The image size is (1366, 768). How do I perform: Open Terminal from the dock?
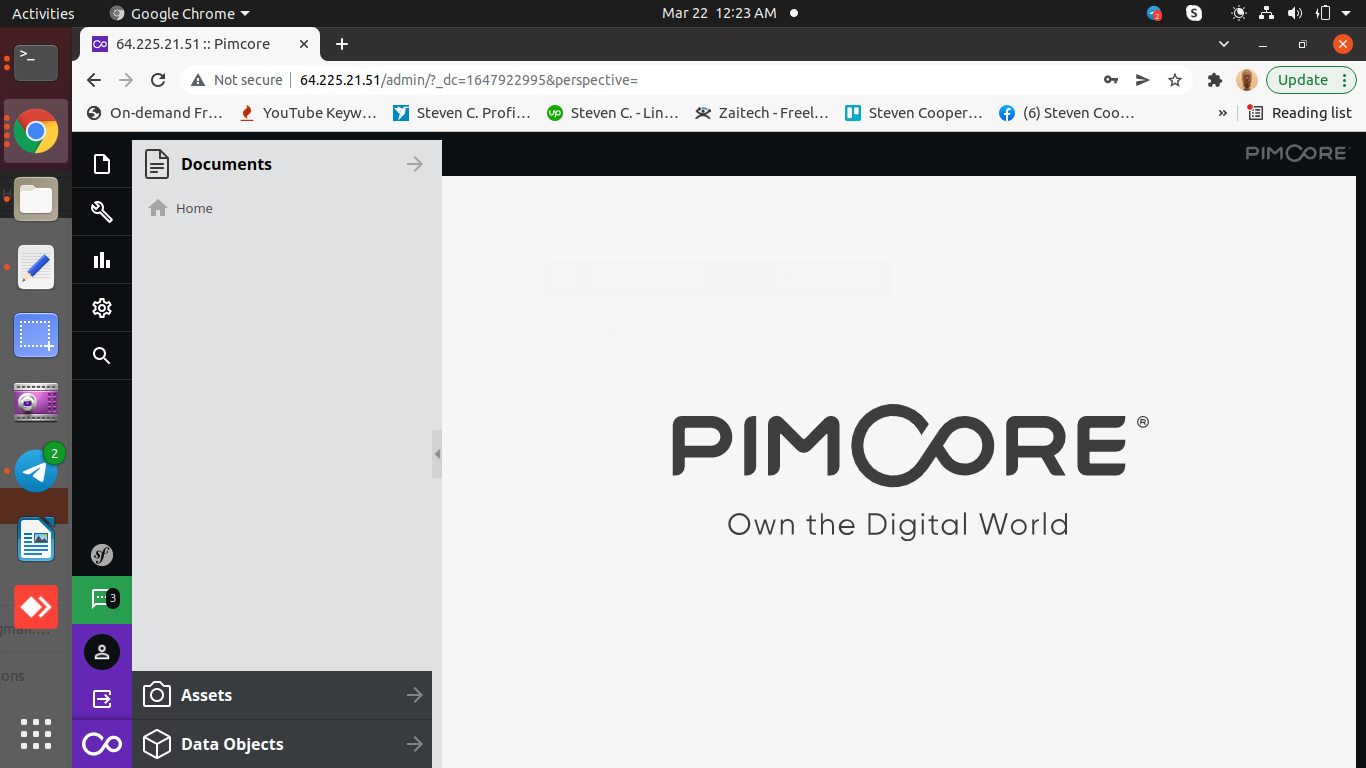(36, 62)
